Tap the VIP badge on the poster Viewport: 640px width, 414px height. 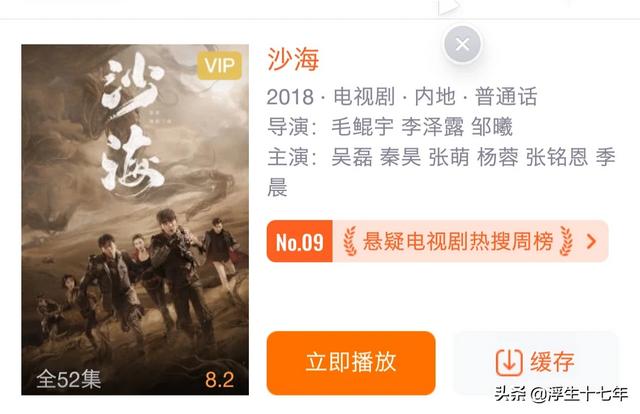pos(220,65)
